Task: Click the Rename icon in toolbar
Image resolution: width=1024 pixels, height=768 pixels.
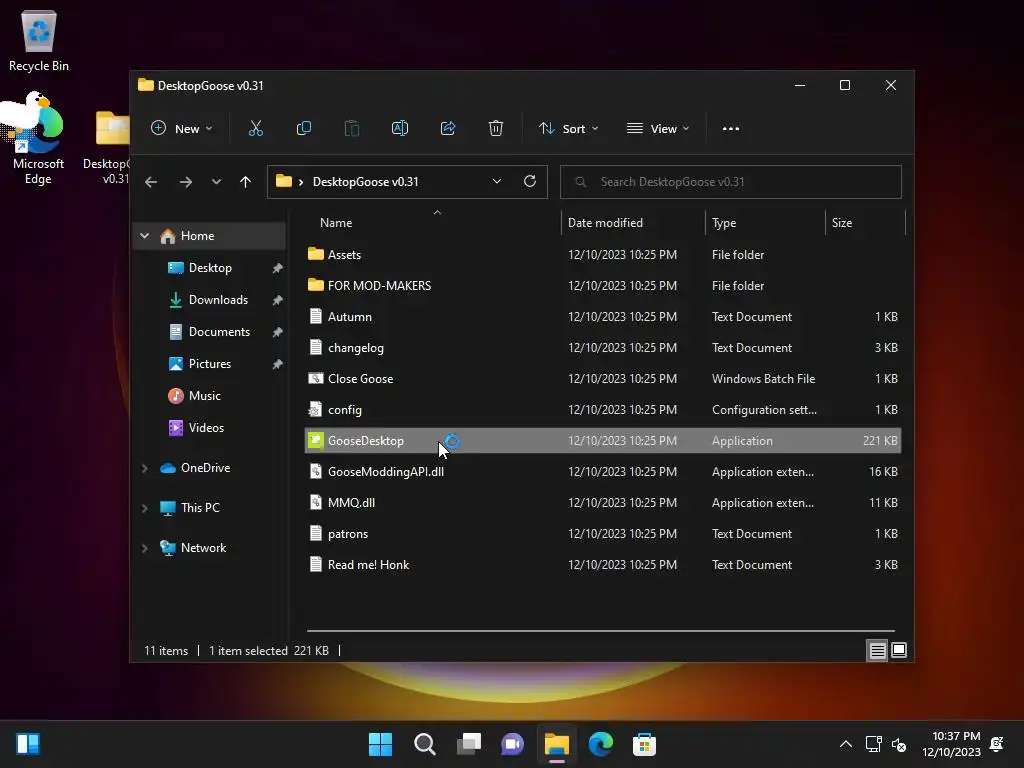Action: click(x=400, y=129)
